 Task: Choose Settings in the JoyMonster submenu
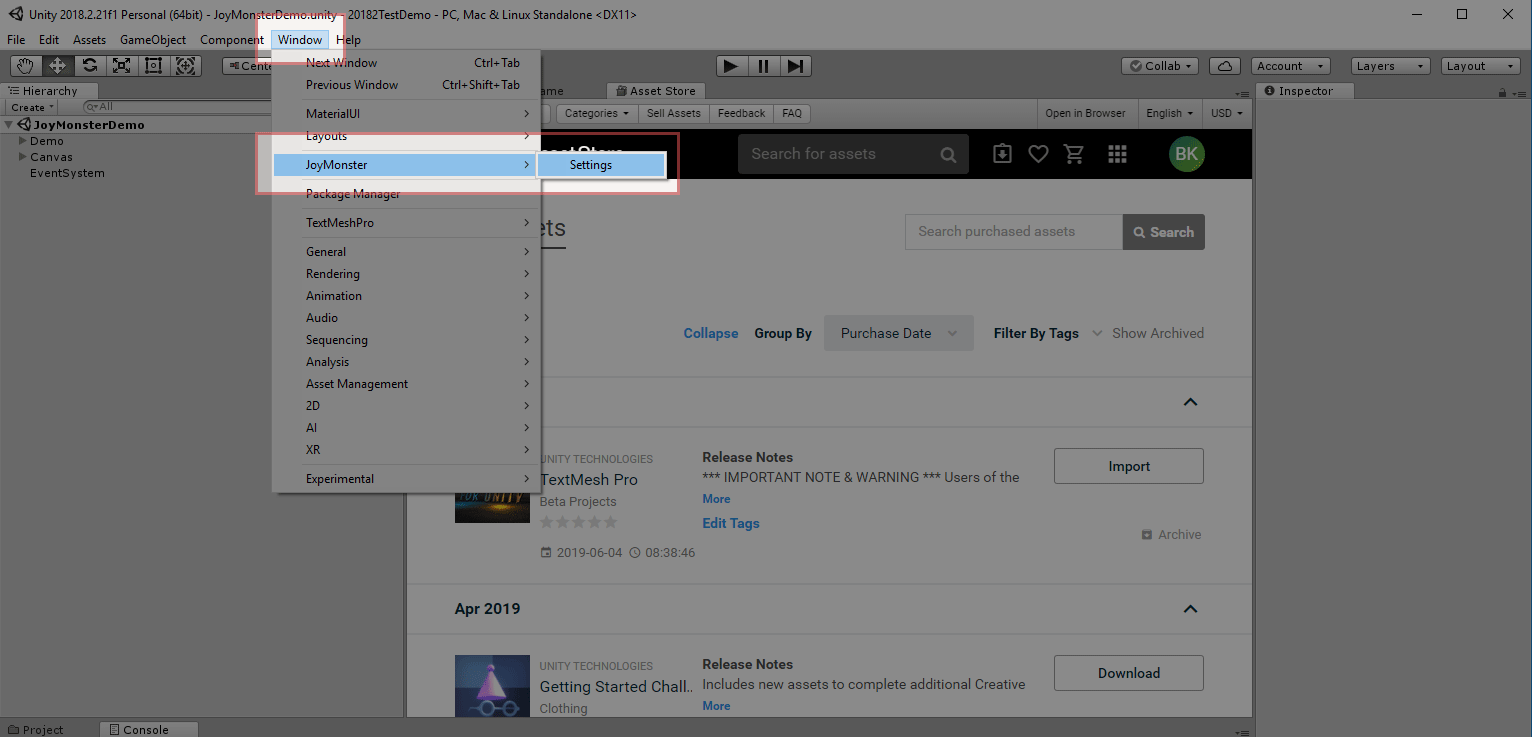click(x=601, y=165)
